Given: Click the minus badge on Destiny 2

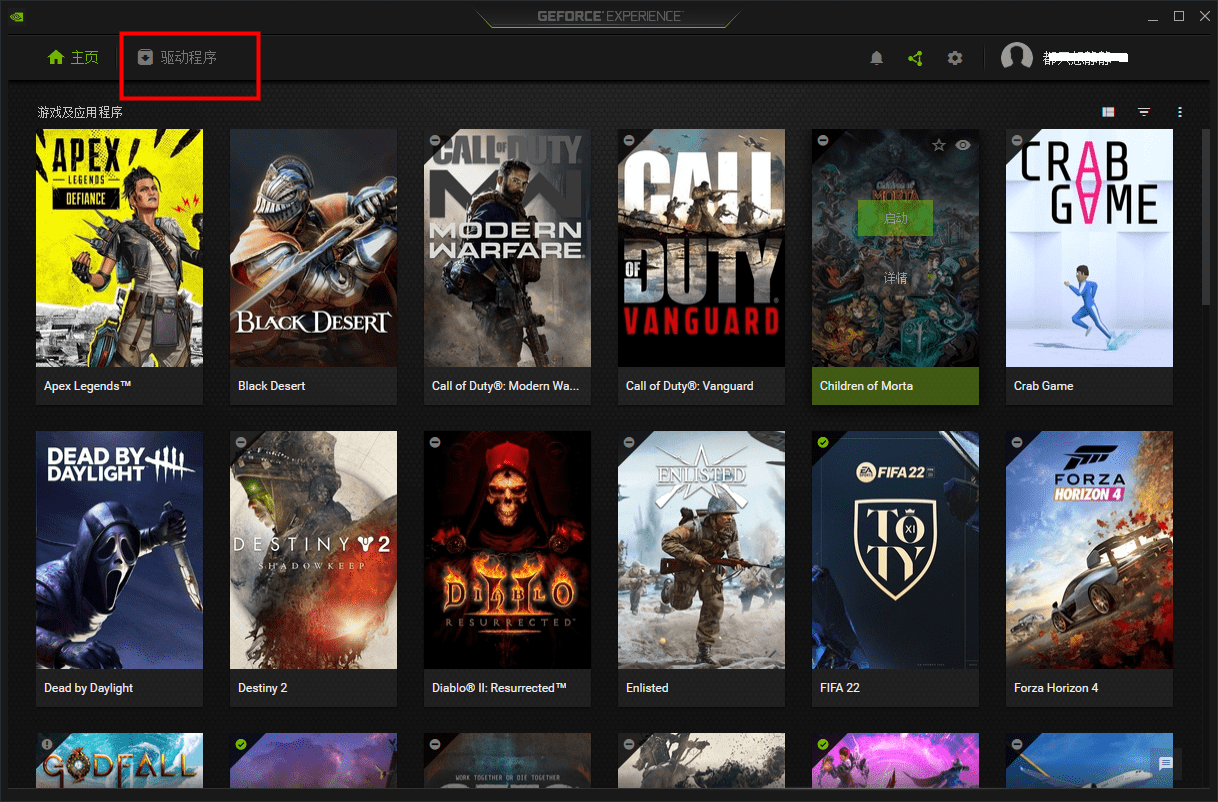Looking at the screenshot, I should [x=241, y=442].
